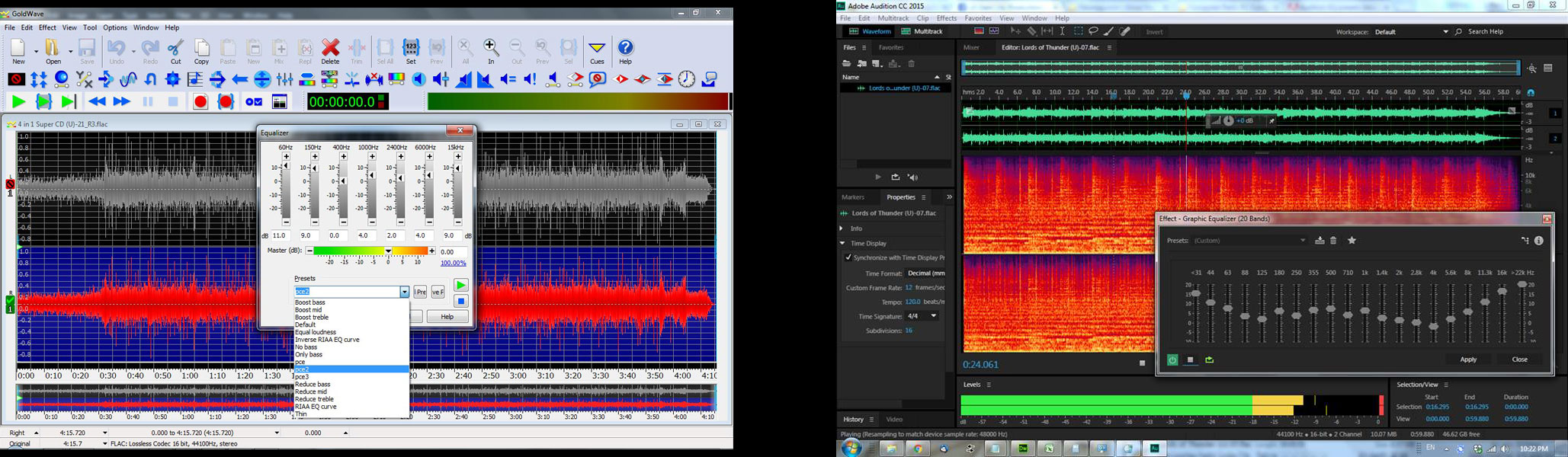Preview equalizer with green play button
The height and width of the screenshot is (457, 1568).
460,286
